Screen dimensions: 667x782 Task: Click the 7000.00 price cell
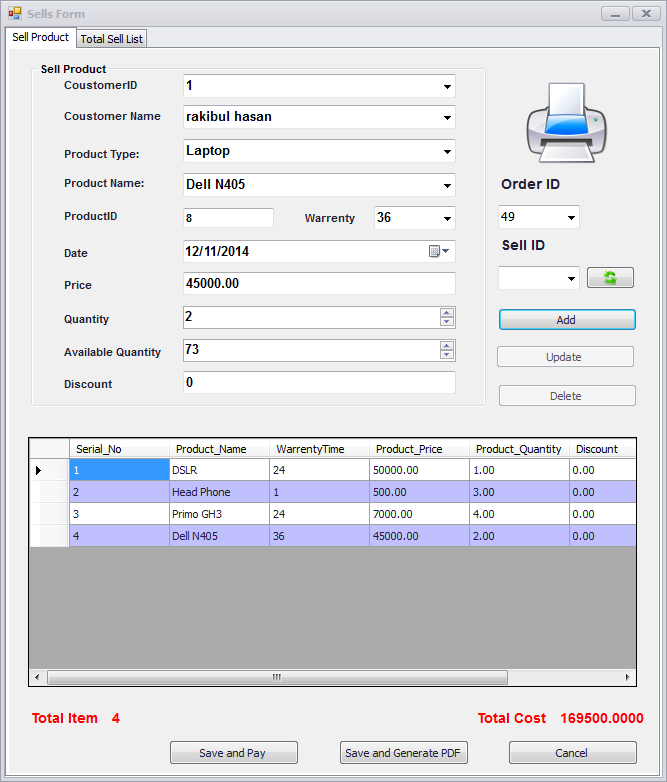tap(419, 514)
